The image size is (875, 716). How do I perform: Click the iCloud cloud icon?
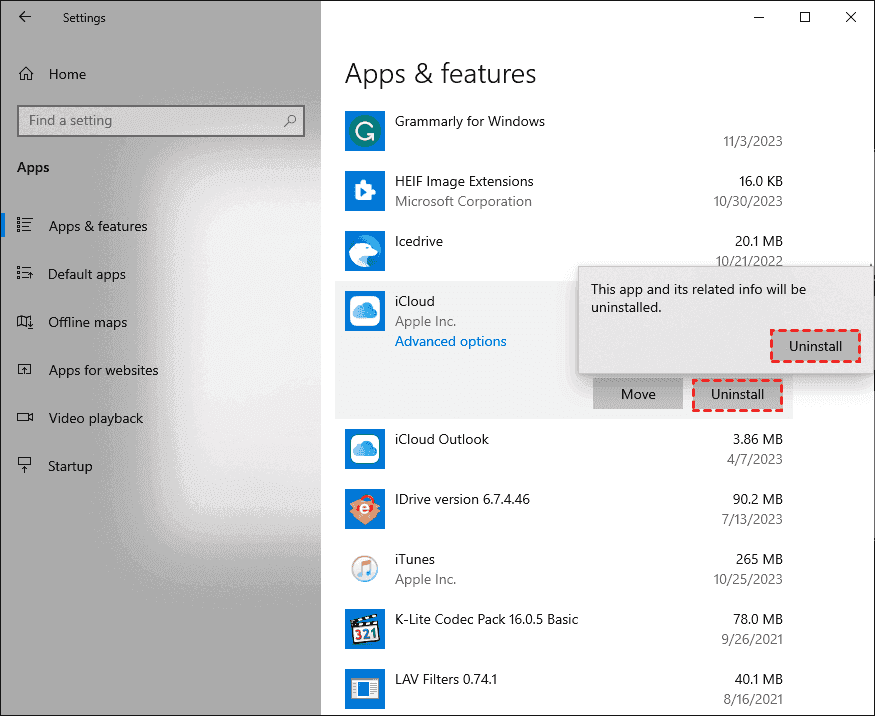(364, 311)
